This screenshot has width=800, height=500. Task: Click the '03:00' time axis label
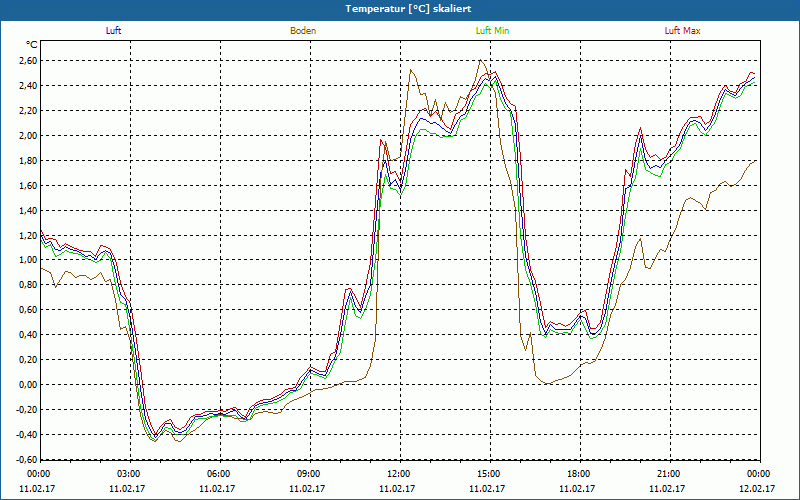tap(128, 474)
